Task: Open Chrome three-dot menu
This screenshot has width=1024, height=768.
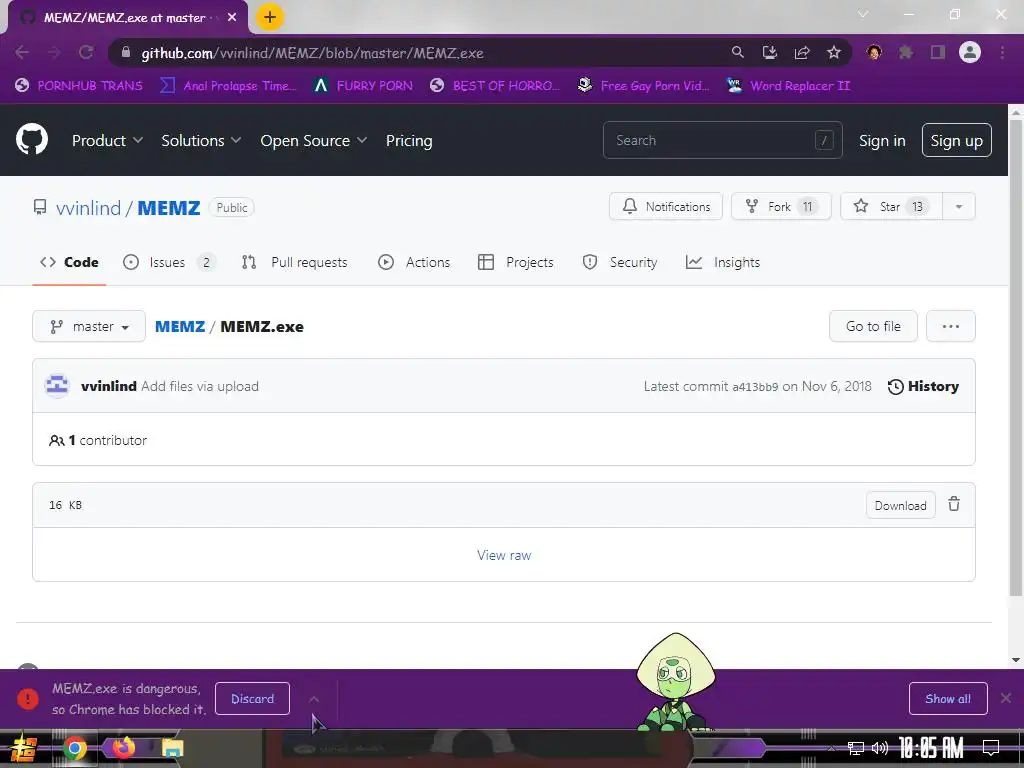Action: 1002,52
